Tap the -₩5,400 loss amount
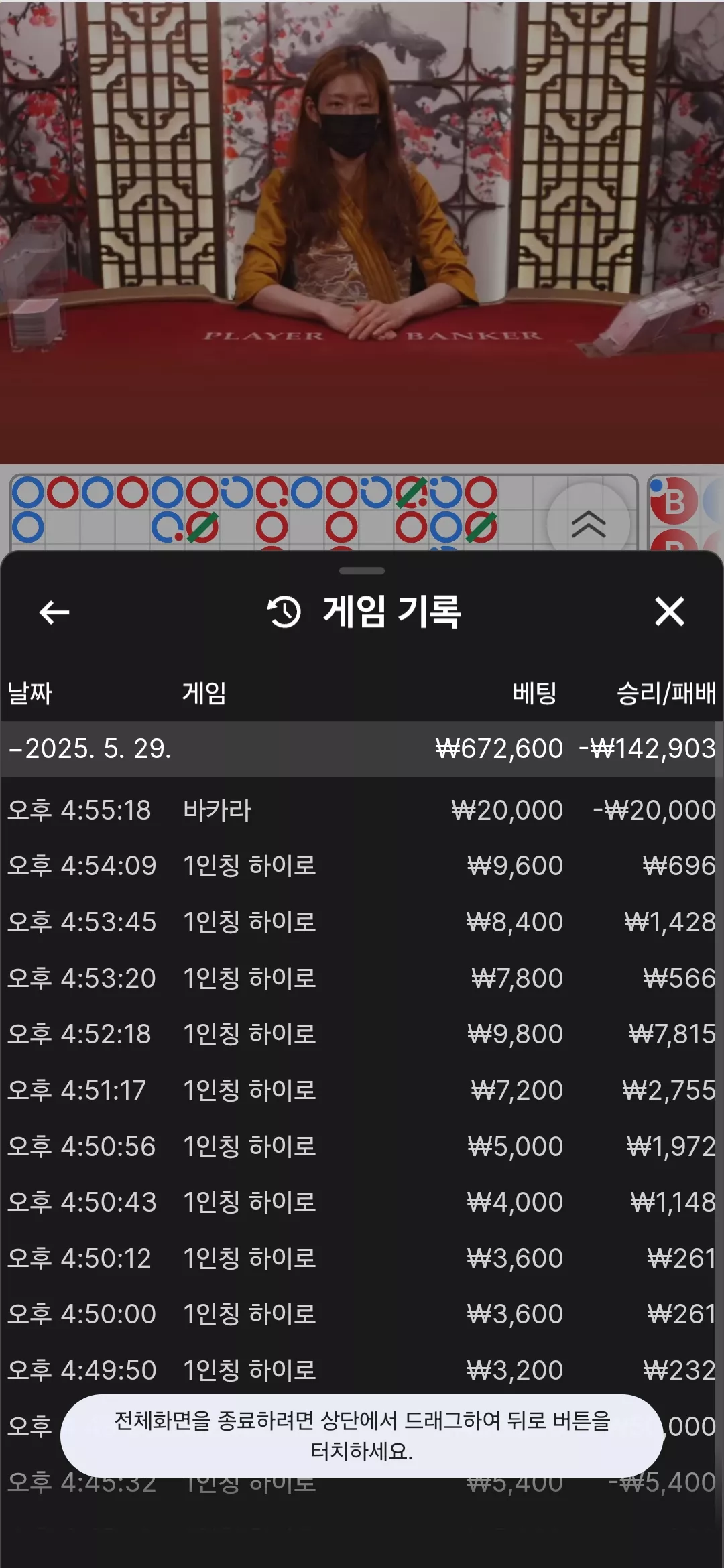This screenshot has height=1568, width=724. point(662,1483)
